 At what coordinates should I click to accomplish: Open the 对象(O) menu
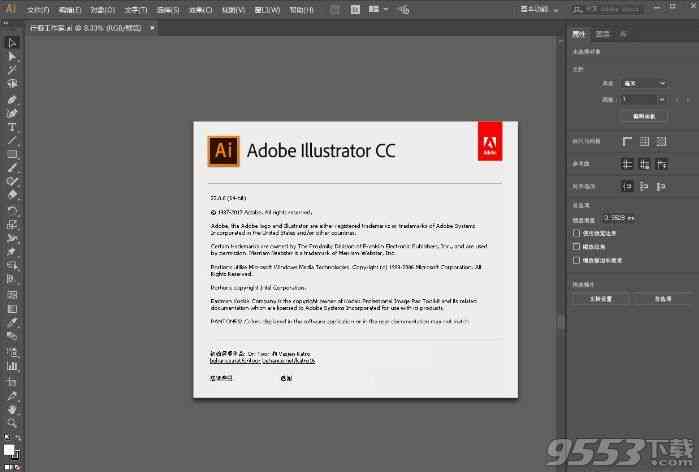coord(103,10)
